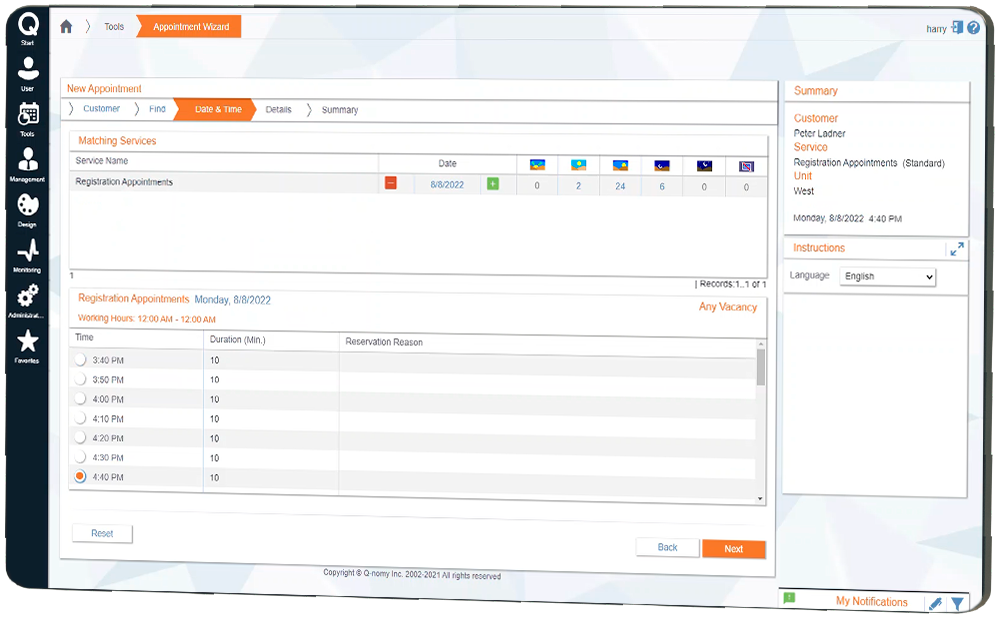Click the morning sun time slot icon
This screenshot has width=1001, height=622.
click(x=578, y=165)
